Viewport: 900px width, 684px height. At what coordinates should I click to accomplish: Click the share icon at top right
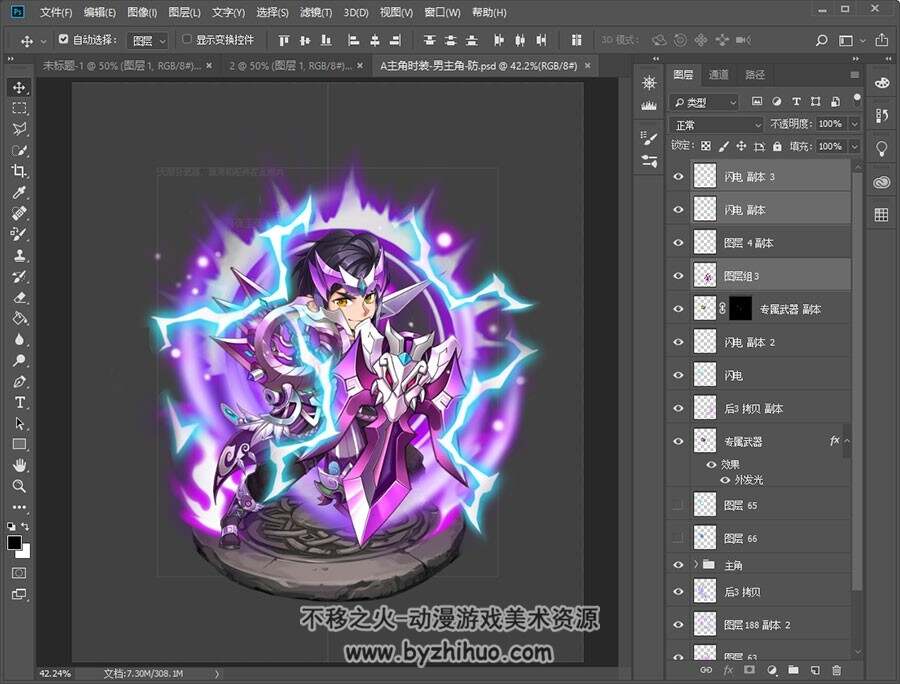882,40
